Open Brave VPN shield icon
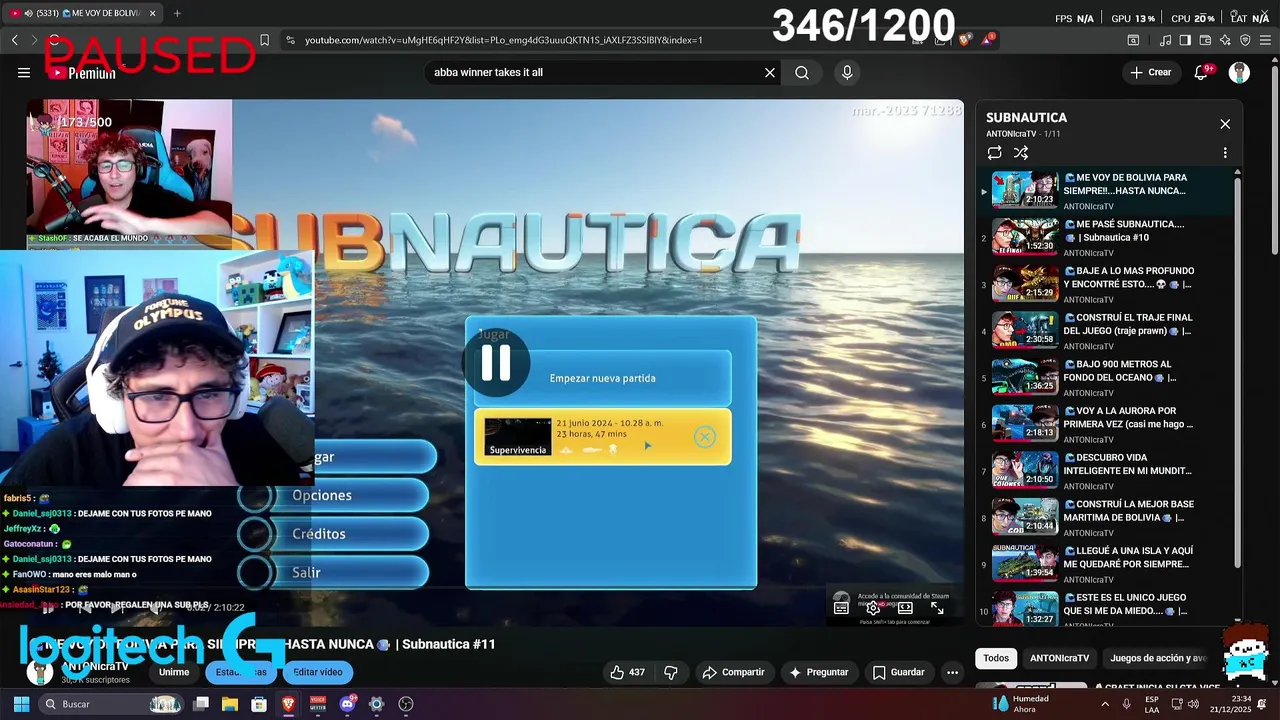1280x720 pixels. click(1245, 40)
